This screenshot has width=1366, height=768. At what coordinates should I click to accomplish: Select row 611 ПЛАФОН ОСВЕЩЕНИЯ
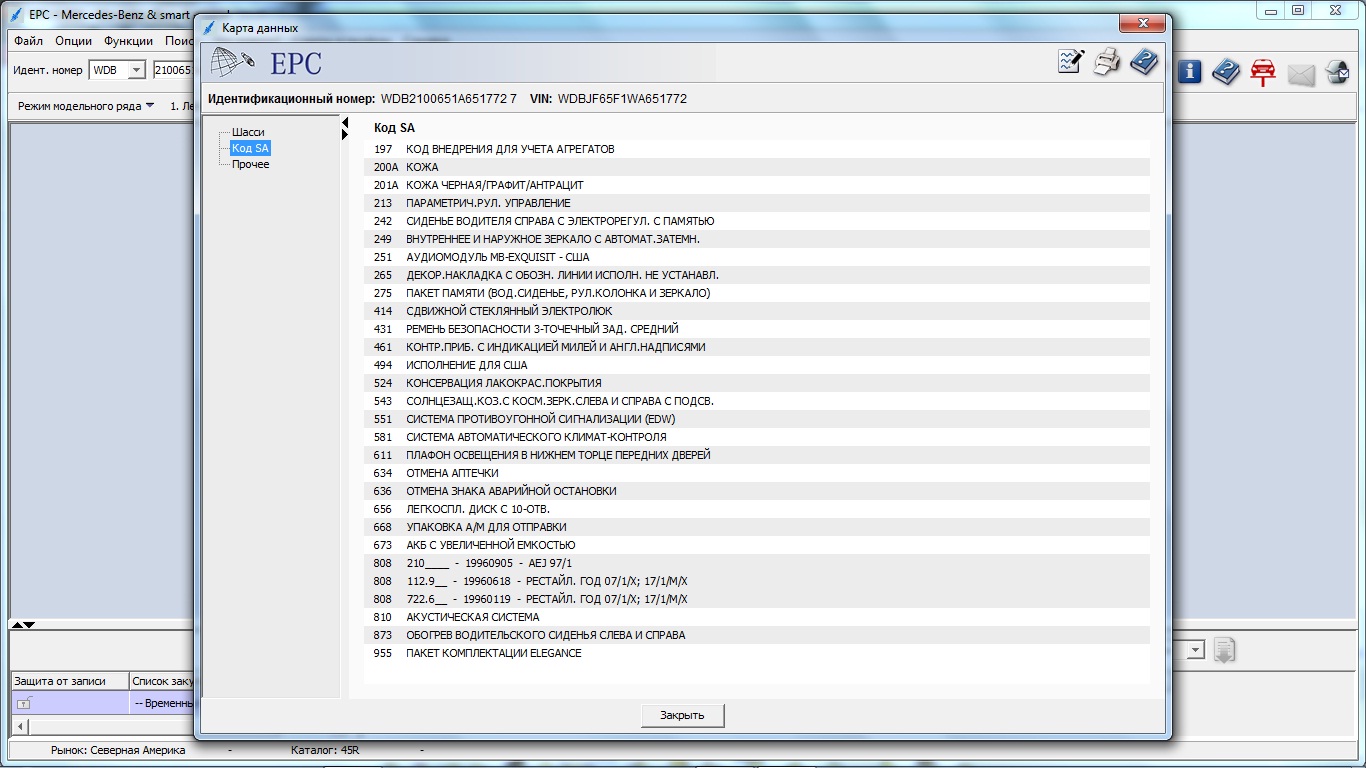(x=757, y=455)
